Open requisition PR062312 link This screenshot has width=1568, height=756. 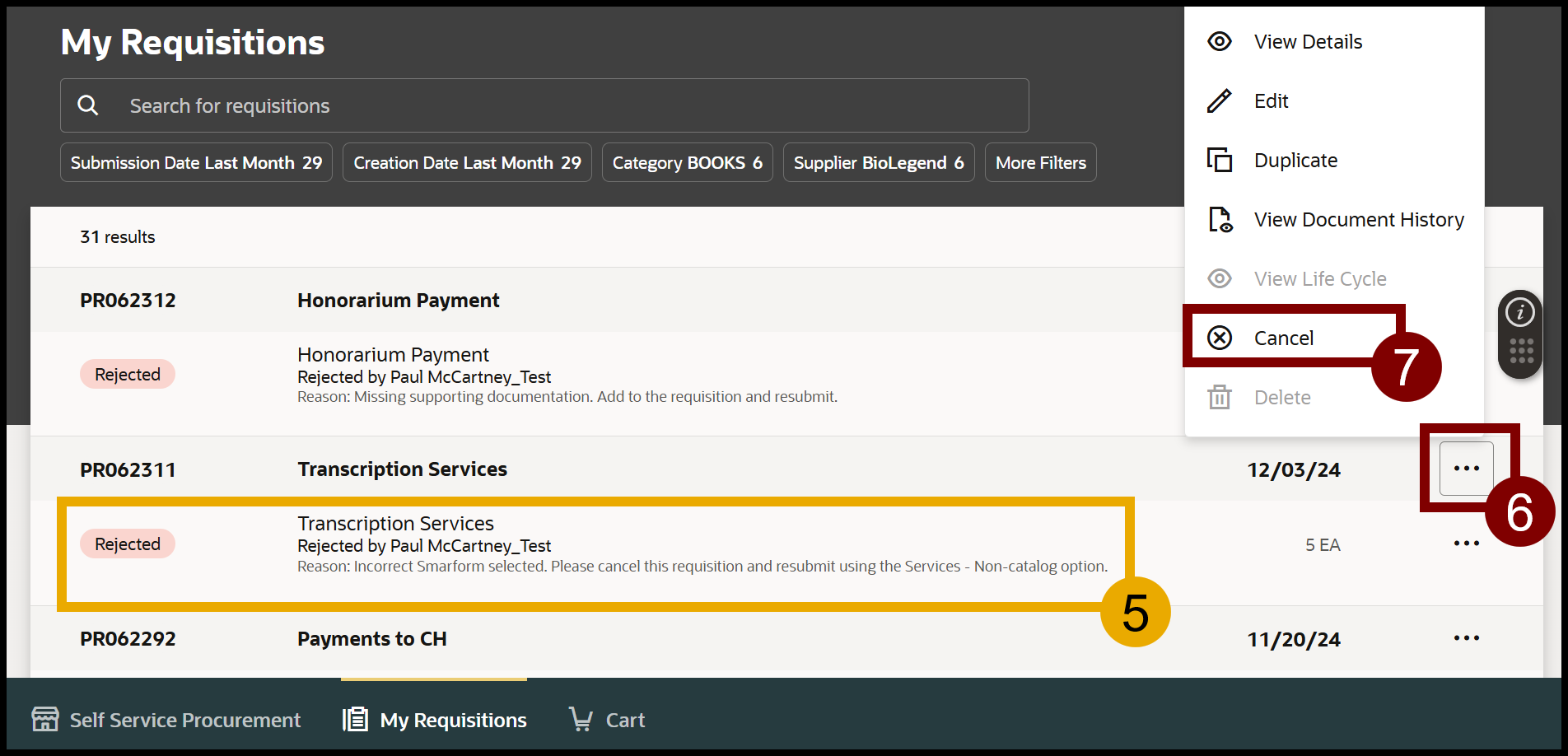[128, 301]
